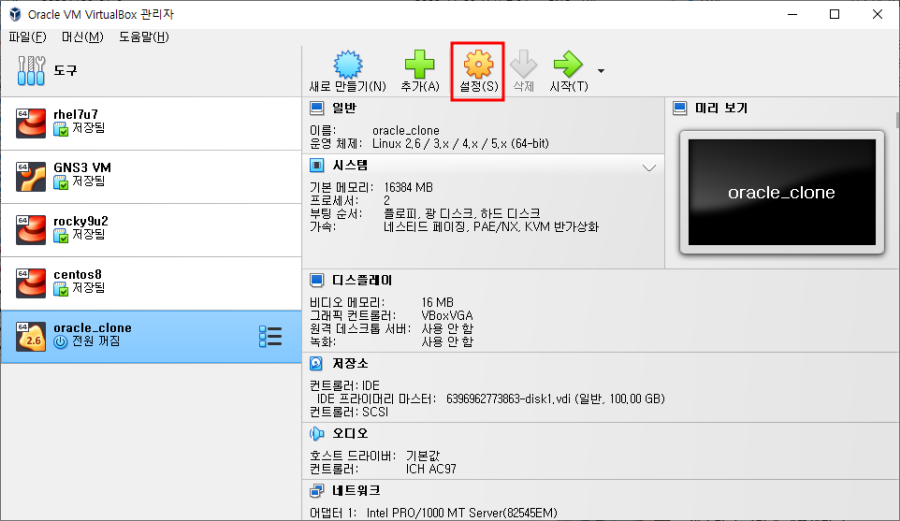The width and height of the screenshot is (900, 521).
Task: Start the VM with 시작(T) arrow
Action: coord(568,64)
